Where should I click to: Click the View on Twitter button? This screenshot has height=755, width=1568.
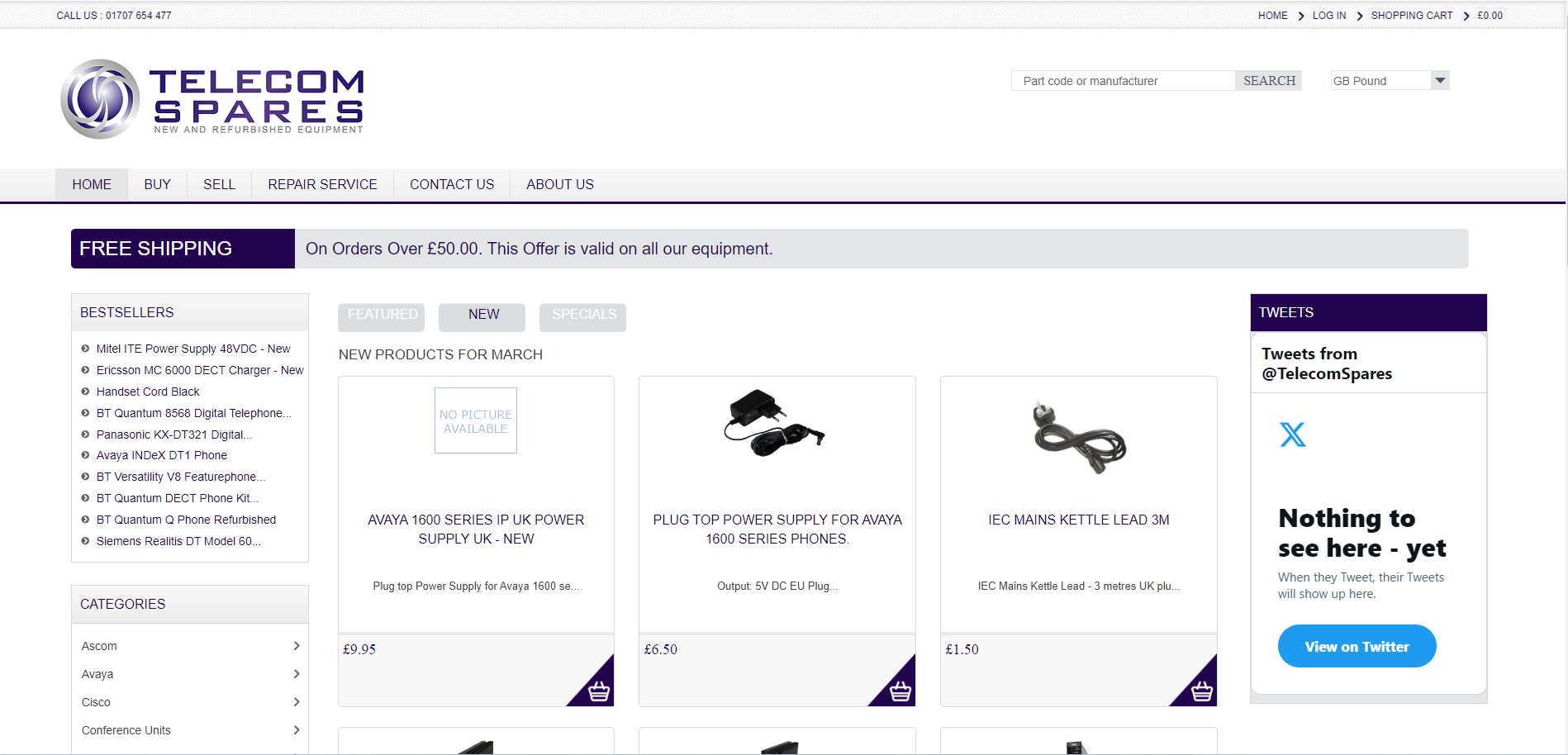1357,646
